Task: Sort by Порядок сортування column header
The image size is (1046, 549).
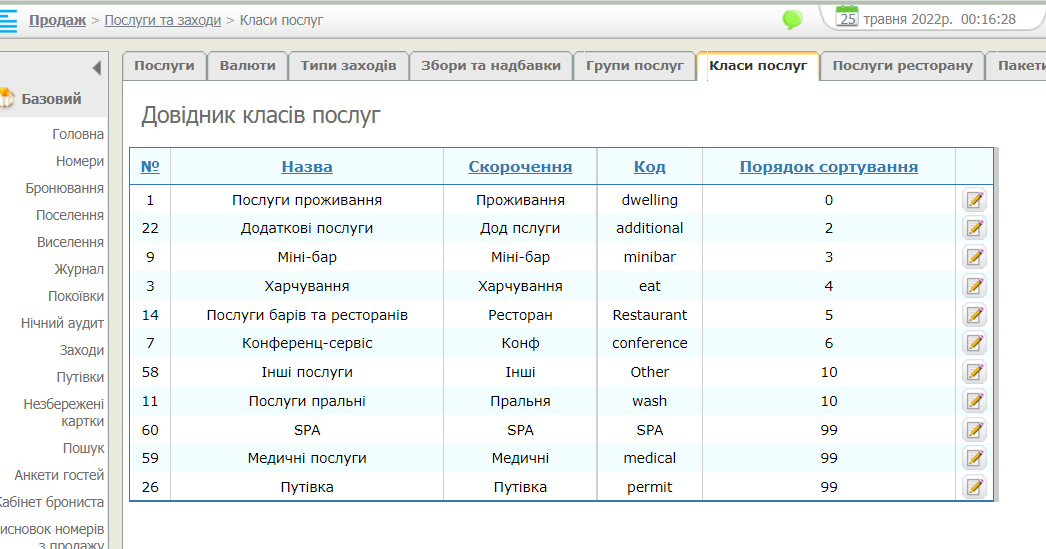Action: pyautogui.click(x=828, y=167)
